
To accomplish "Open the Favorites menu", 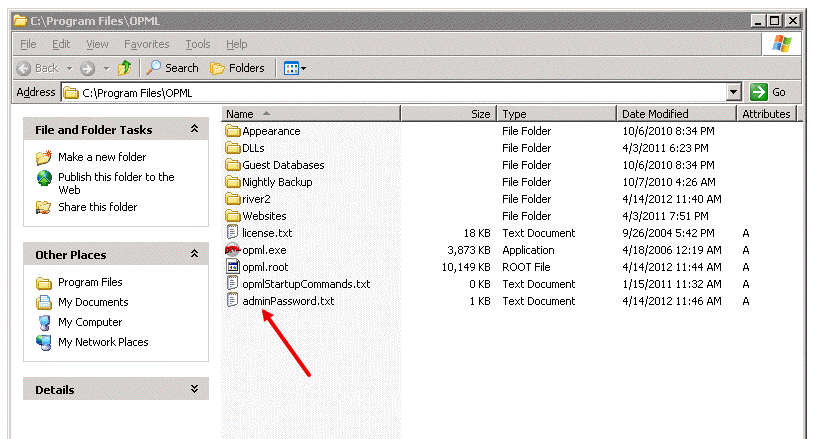I will click(147, 44).
